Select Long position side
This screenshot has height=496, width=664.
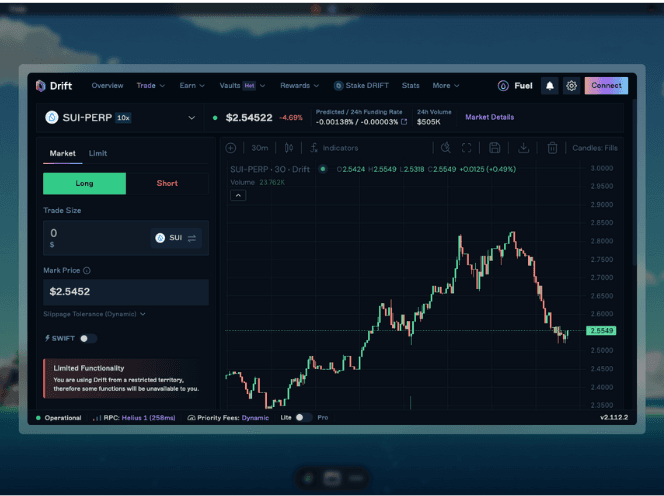pos(84,183)
